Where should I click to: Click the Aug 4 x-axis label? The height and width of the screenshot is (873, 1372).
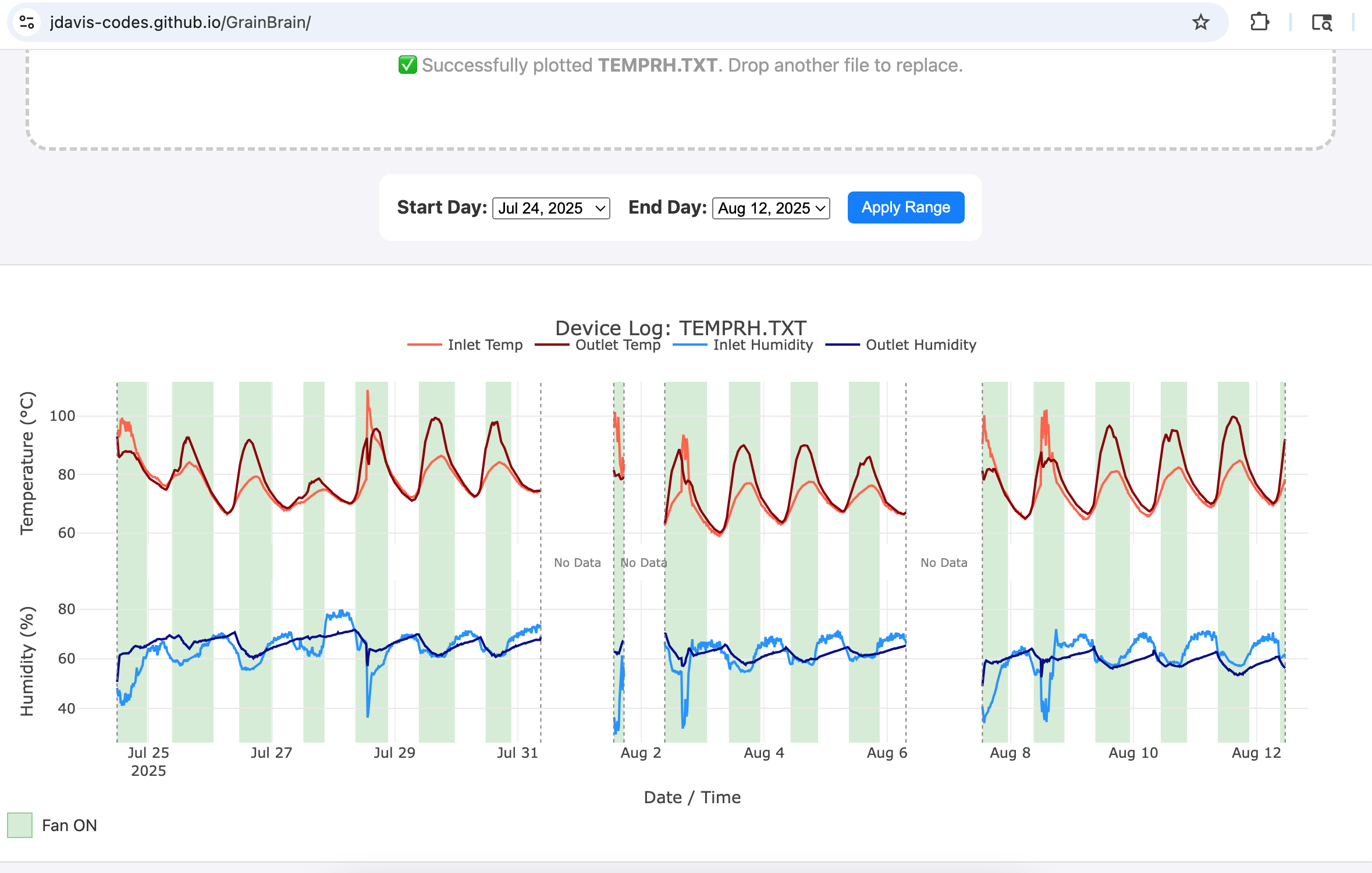(763, 753)
